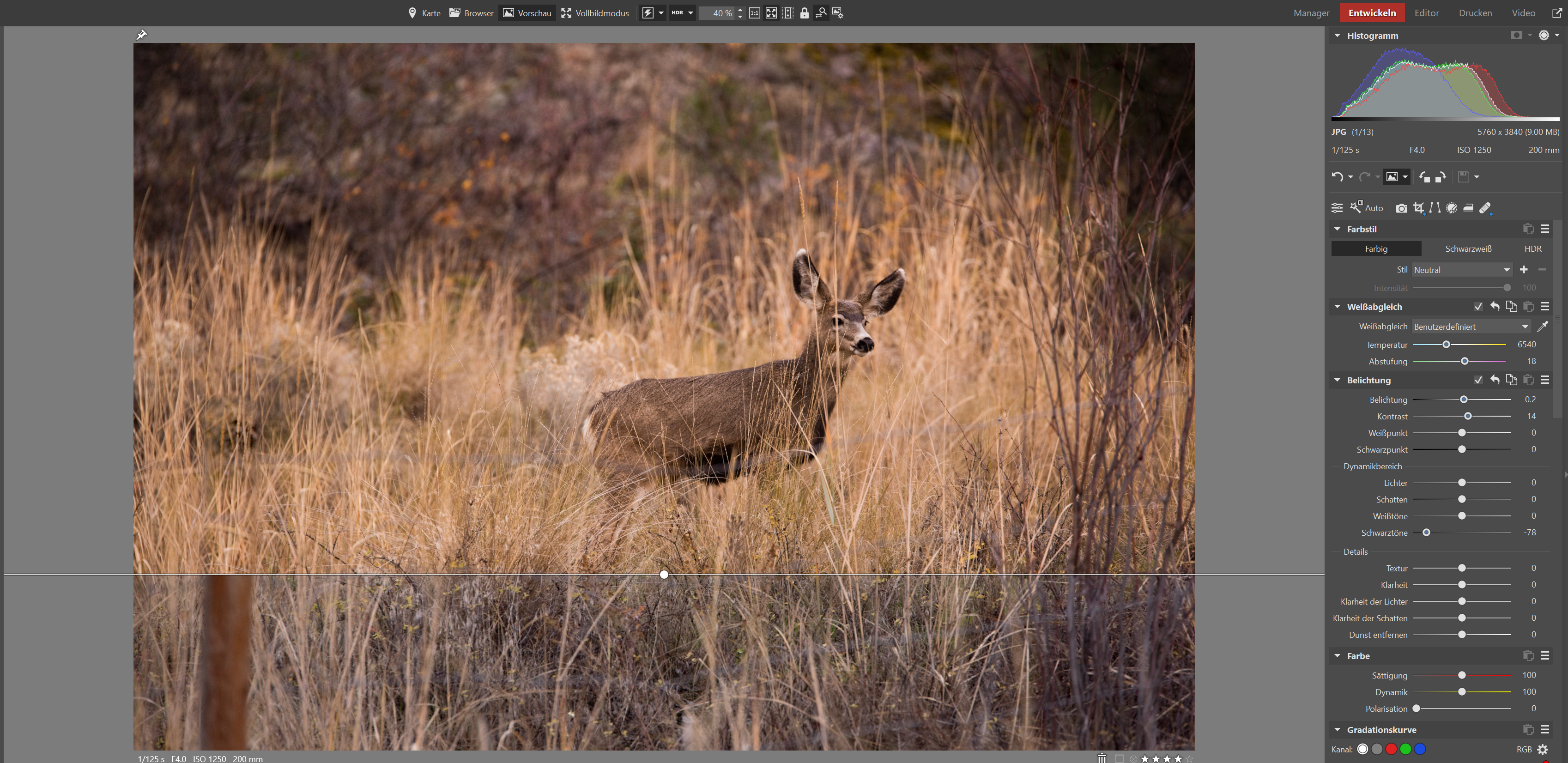The width and height of the screenshot is (1568, 763).
Task: Open the retouching brush bandage tool
Action: coord(1485,208)
